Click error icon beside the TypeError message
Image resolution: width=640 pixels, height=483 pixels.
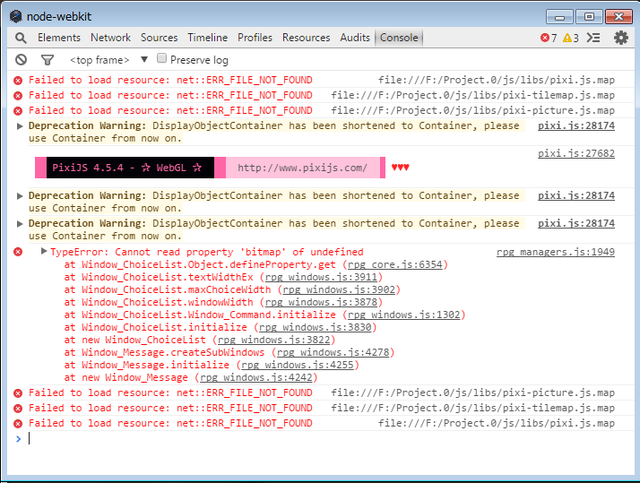(x=18, y=252)
